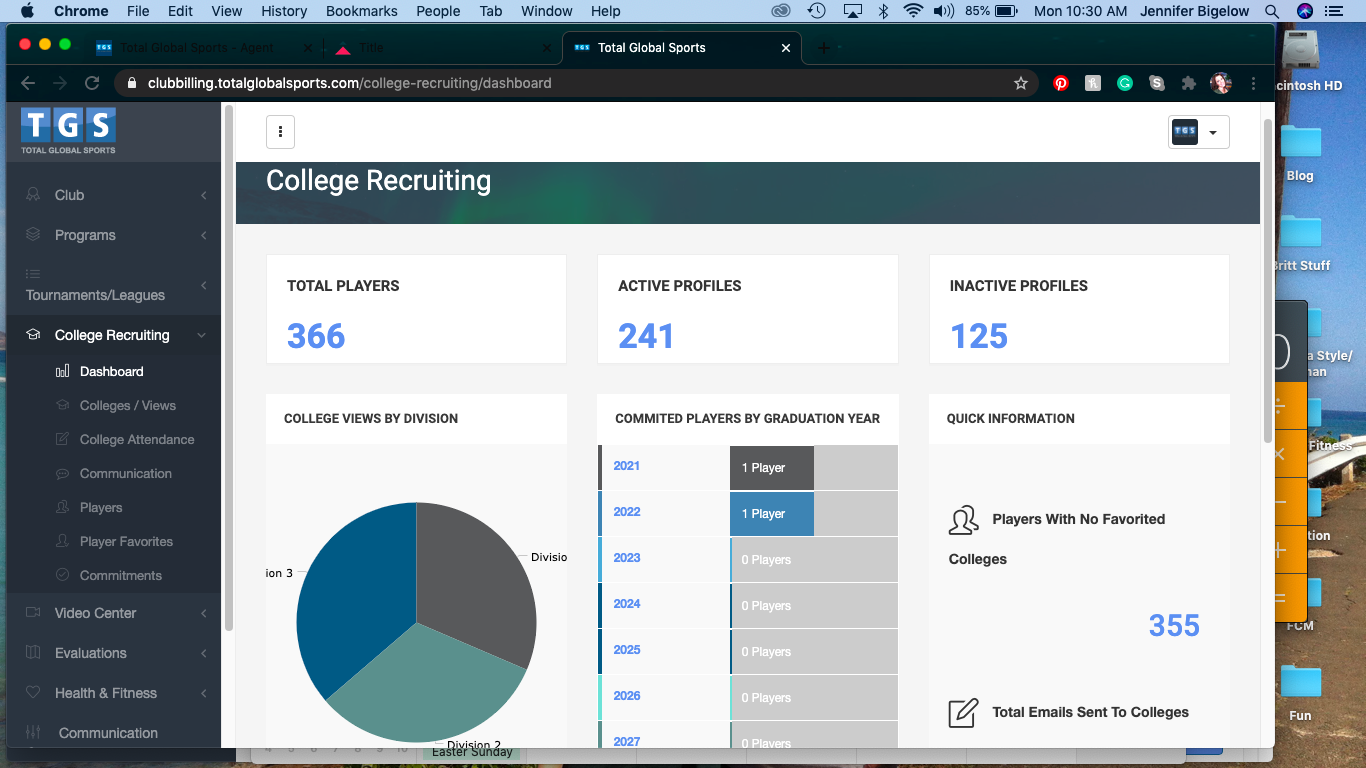Click the TGS logo in sidebar
Image resolution: width=1366 pixels, height=768 pixels.
tap(68, 131)
